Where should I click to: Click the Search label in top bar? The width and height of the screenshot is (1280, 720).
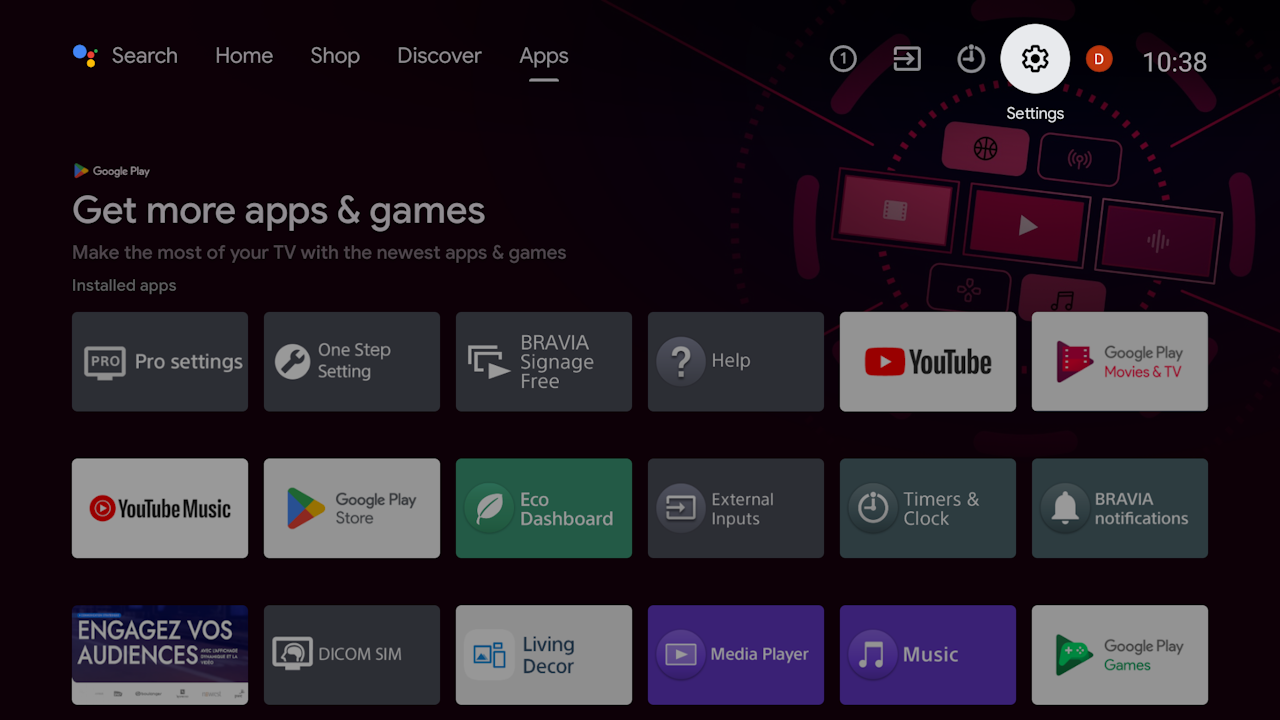coord(145,56)
